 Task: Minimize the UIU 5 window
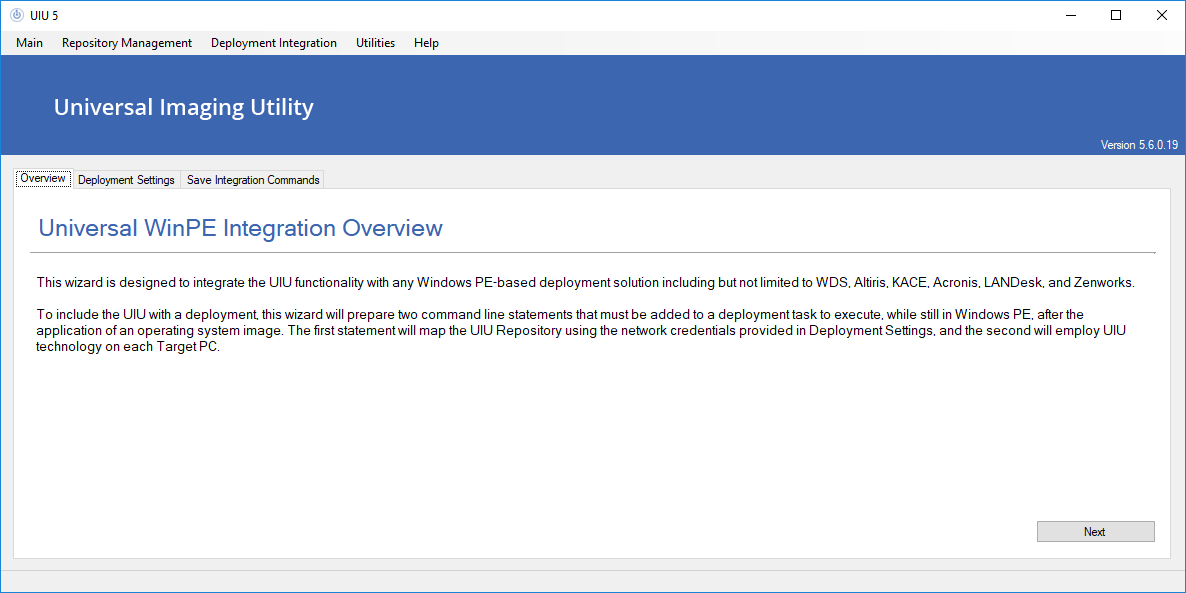[1070, 15]
